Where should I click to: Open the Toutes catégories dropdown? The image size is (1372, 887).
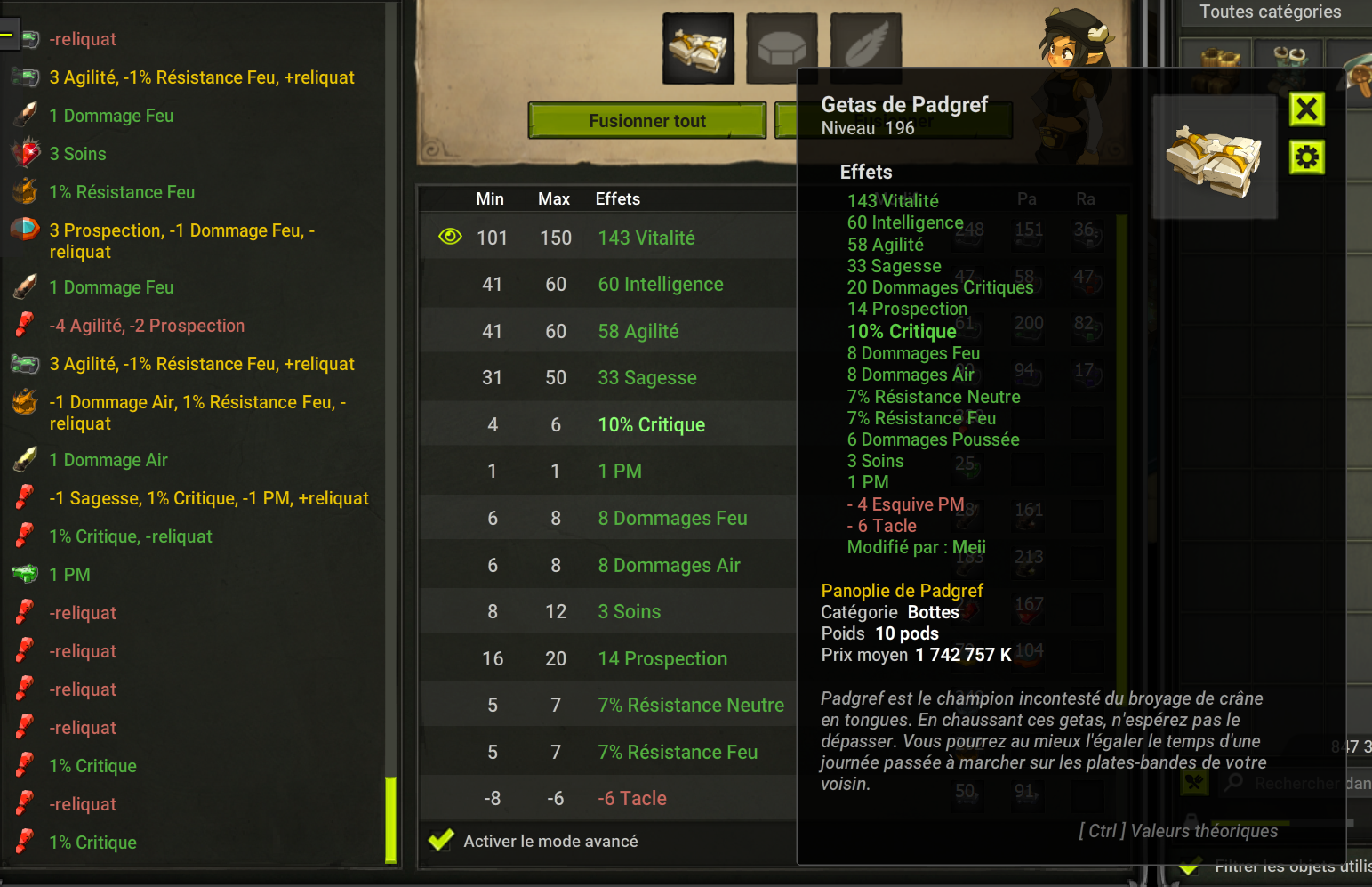coord(1270,12)
